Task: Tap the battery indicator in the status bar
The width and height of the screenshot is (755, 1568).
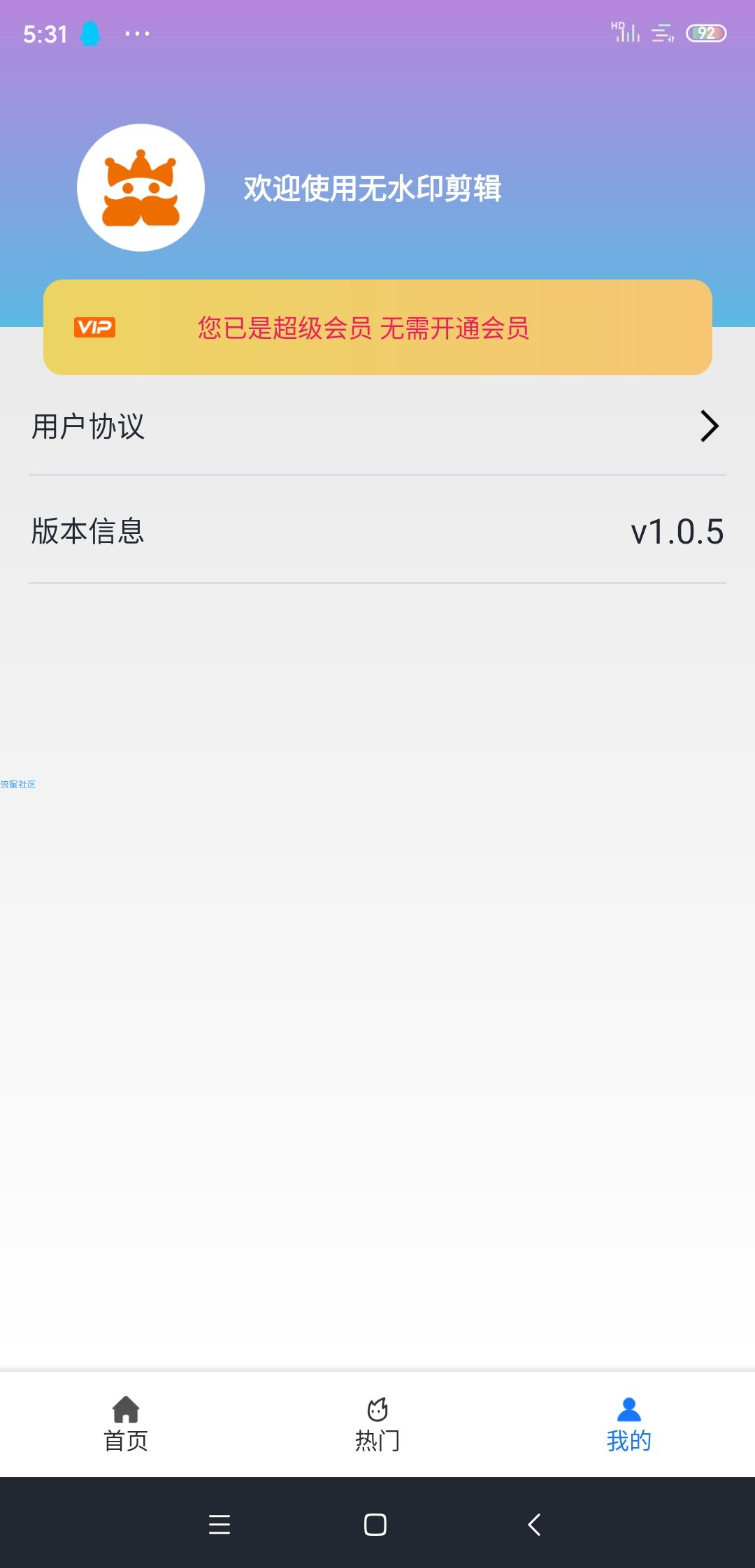Action: pyautogui.click(x=706, y=34)
